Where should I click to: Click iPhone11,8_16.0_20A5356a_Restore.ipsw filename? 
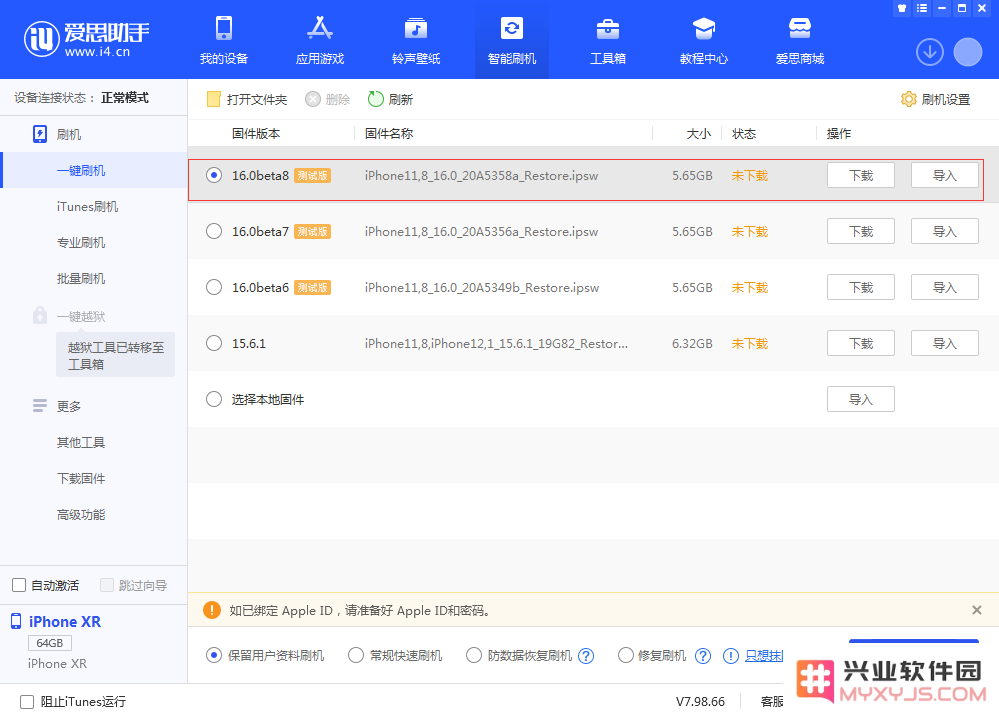pos(481,231)
